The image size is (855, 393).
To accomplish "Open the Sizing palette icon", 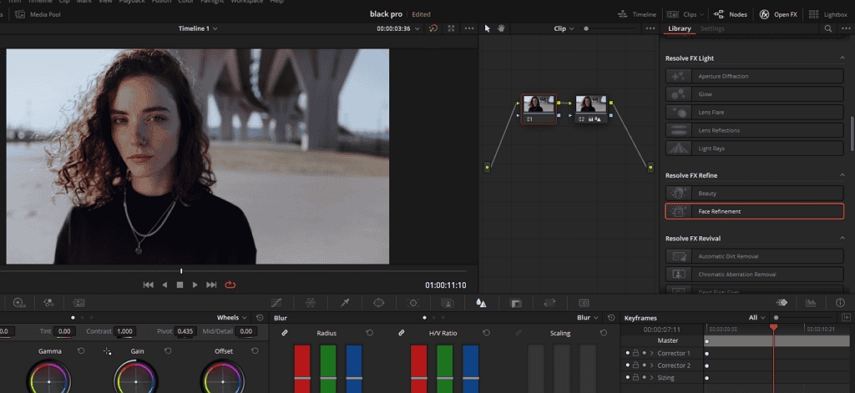I will 550,303.
